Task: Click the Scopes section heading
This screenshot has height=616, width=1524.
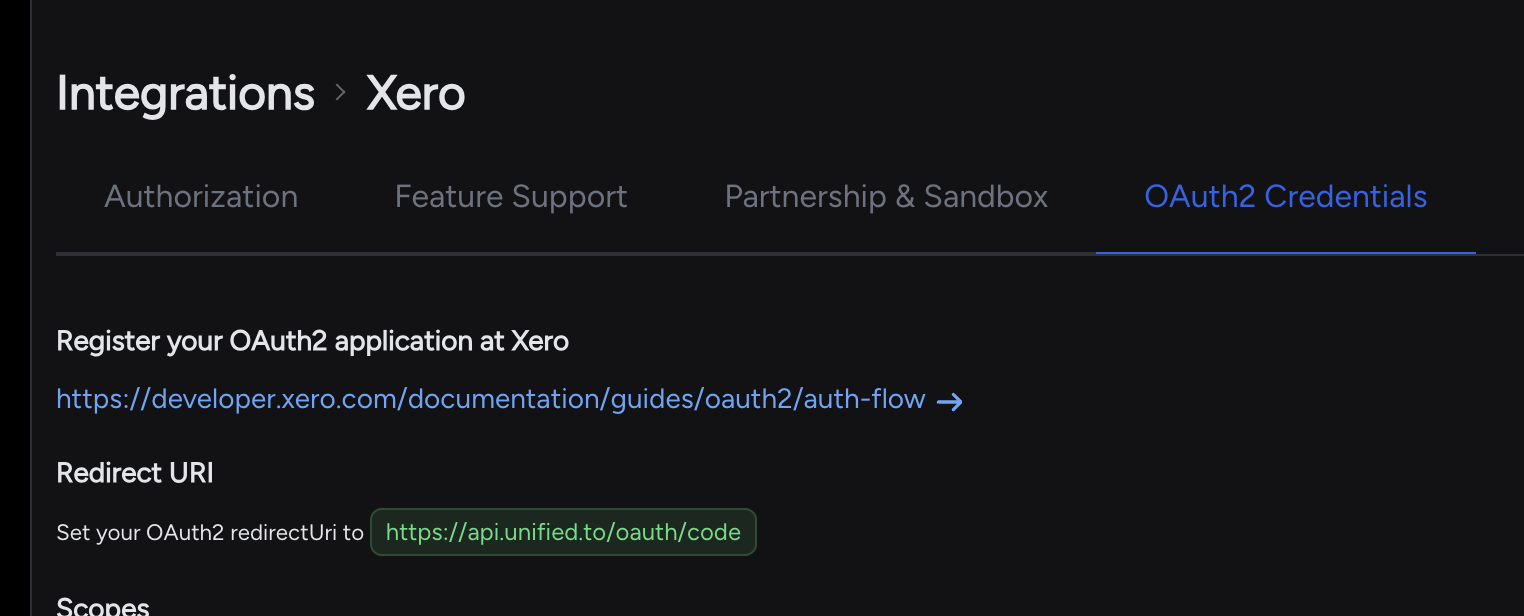Action: 103,606
